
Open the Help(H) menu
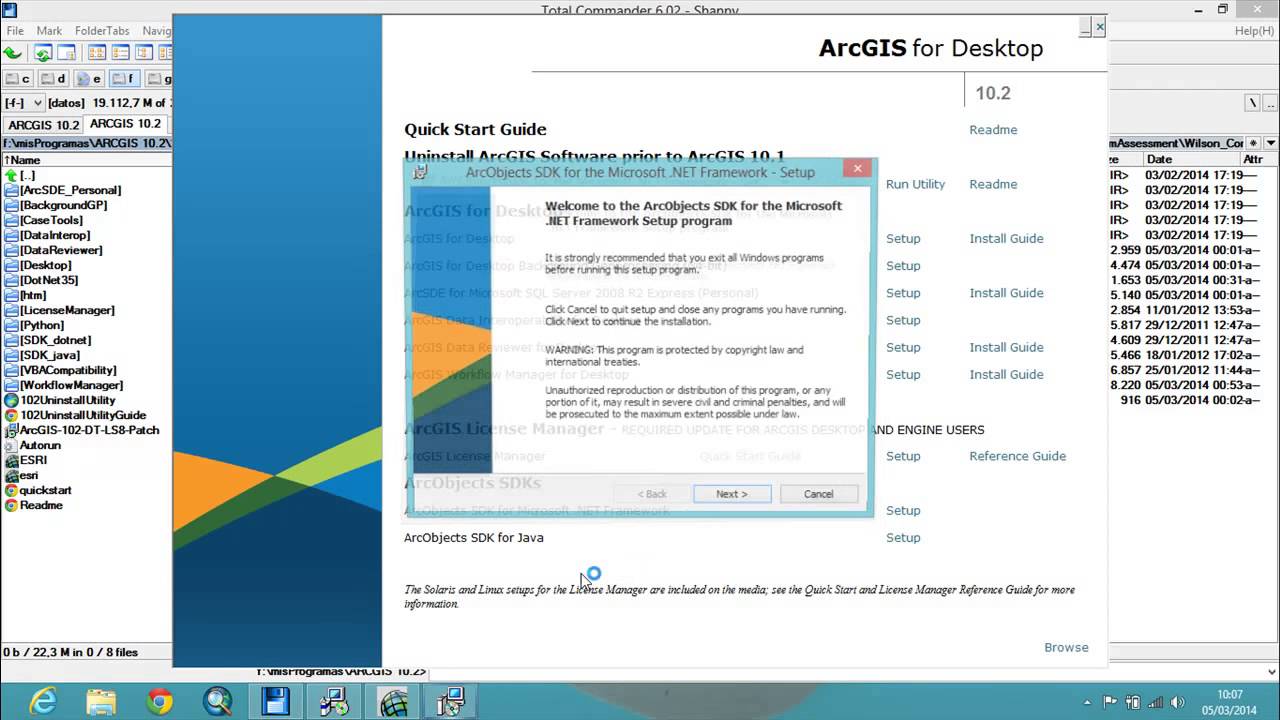point(1254,31)
